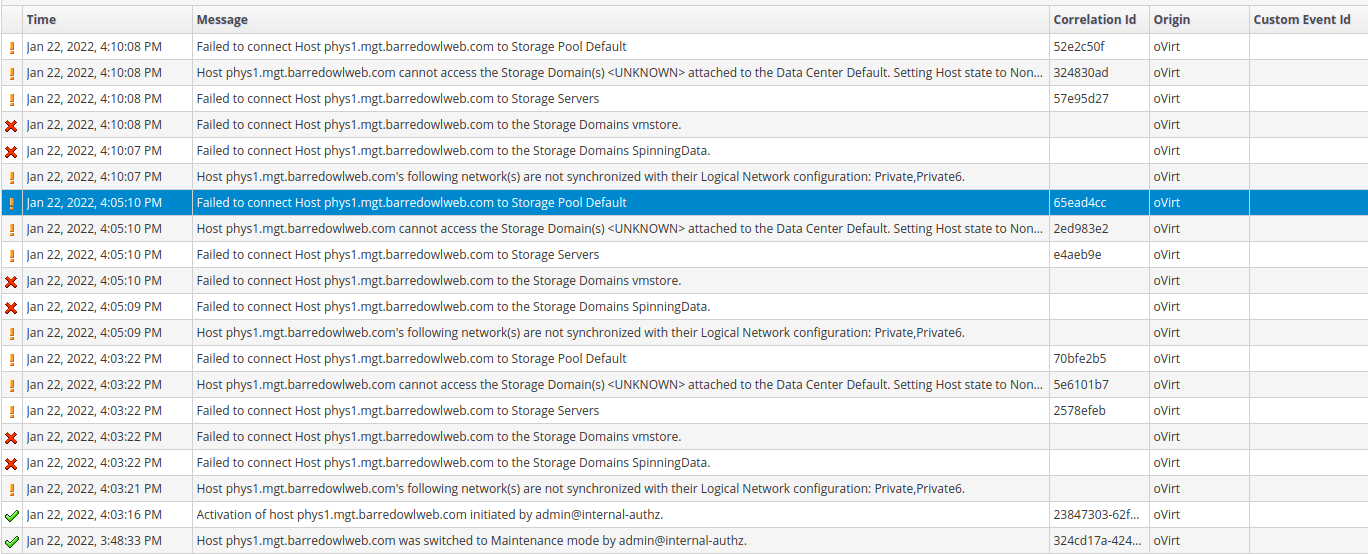Click the red error icon for the 4:05:10 PM vmstore failure
Viewport: 1368px width, 554px height.
[x=11, y=281]
